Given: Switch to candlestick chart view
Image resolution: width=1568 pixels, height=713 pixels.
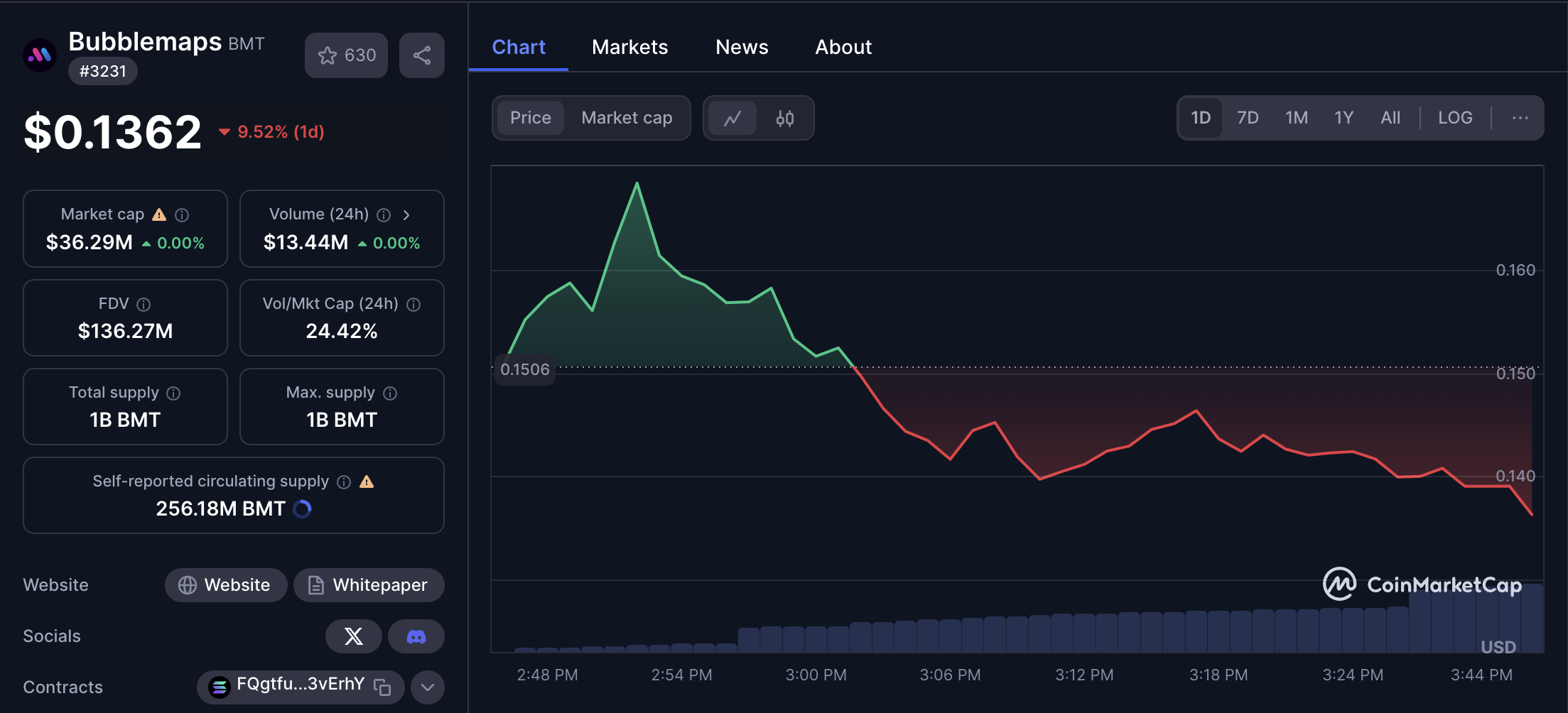Looking at the screenshot, I should tap(785, 118).
